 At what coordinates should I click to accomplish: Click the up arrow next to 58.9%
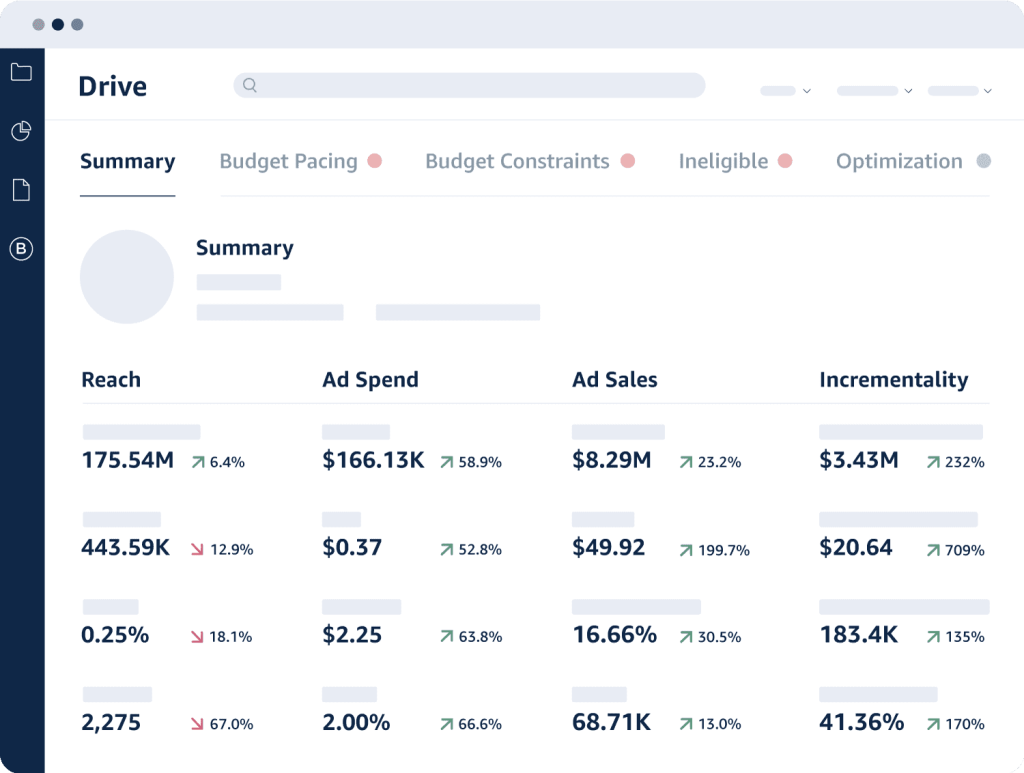pyautogui.click(x=447, y=462)
